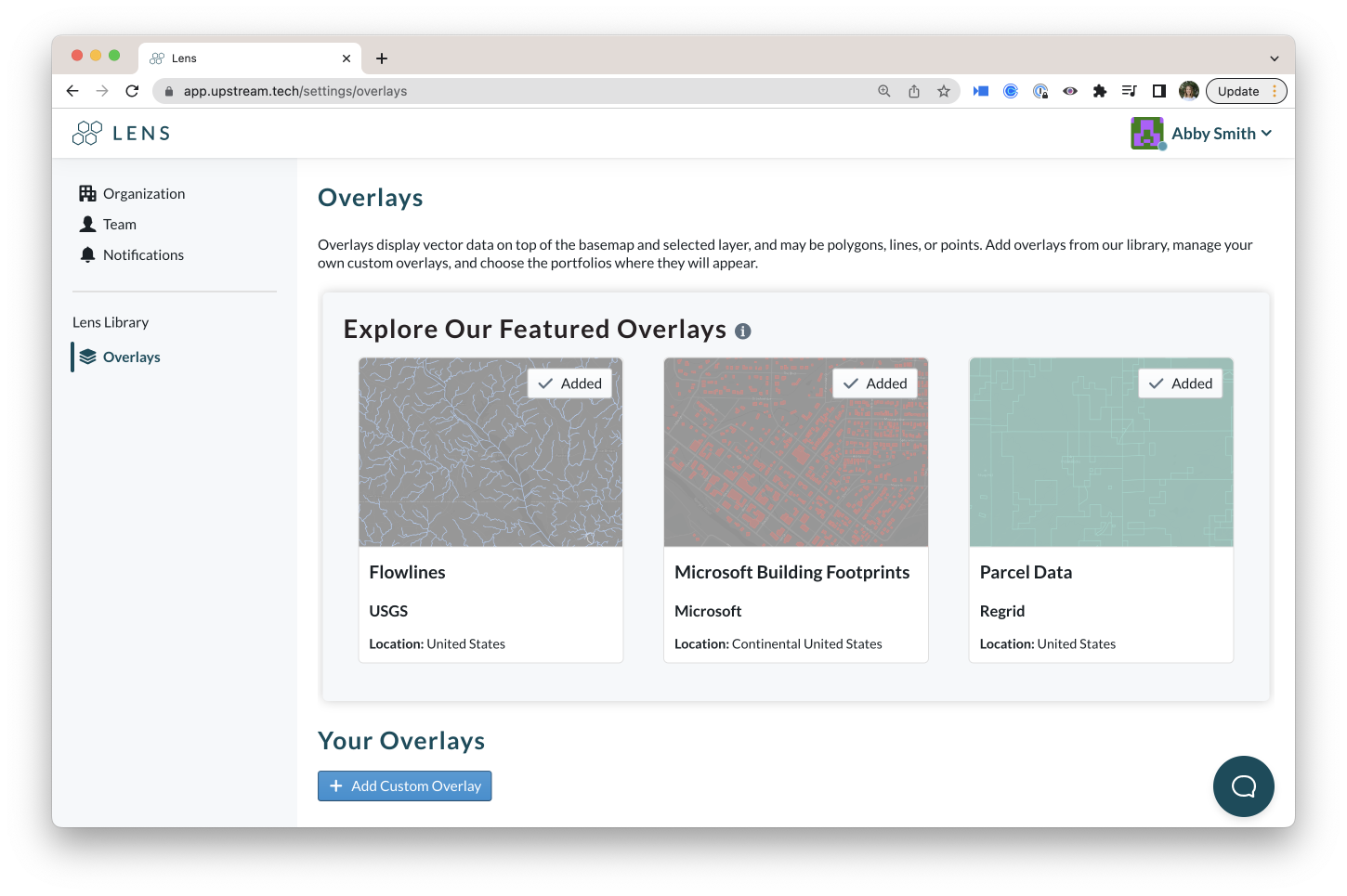
Task: Open Notifications via the bell icon
Action: pyautogui.click(x=87, y=254)
